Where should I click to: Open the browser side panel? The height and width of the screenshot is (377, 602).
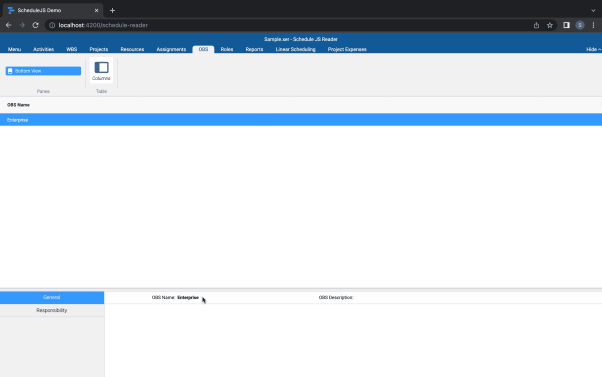pyautogui.click(x=566, y=25)
